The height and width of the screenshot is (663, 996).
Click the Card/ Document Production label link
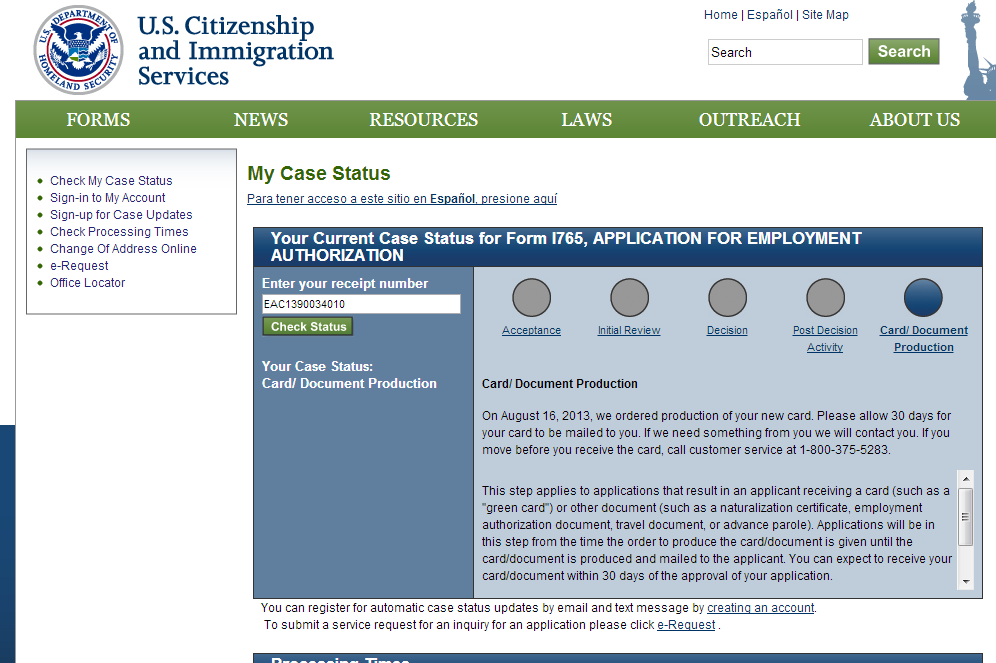[924, 338]
